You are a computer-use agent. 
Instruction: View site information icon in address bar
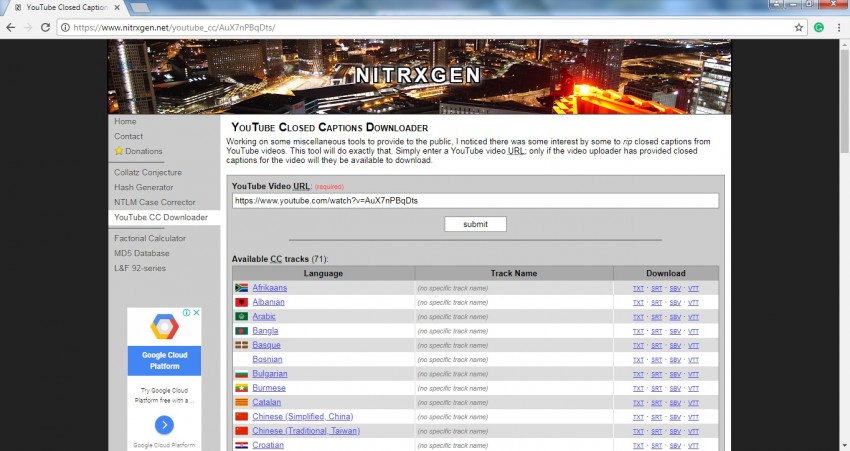[x=65, y=28]
